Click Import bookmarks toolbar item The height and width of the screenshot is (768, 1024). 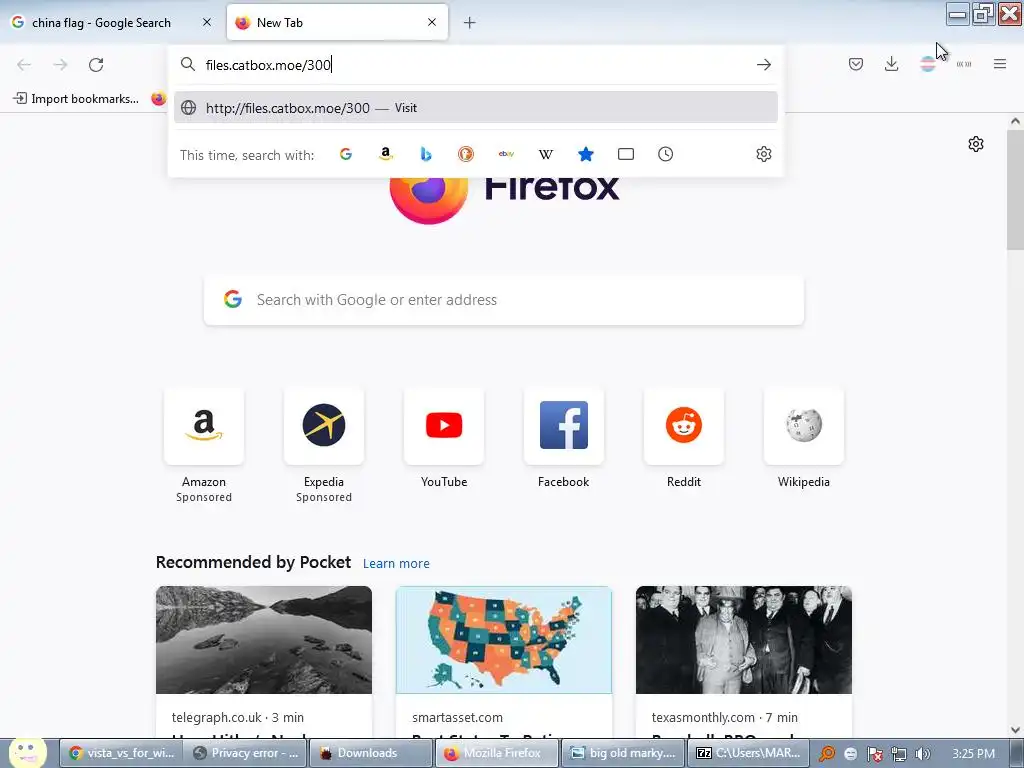(x=76, y=99)
